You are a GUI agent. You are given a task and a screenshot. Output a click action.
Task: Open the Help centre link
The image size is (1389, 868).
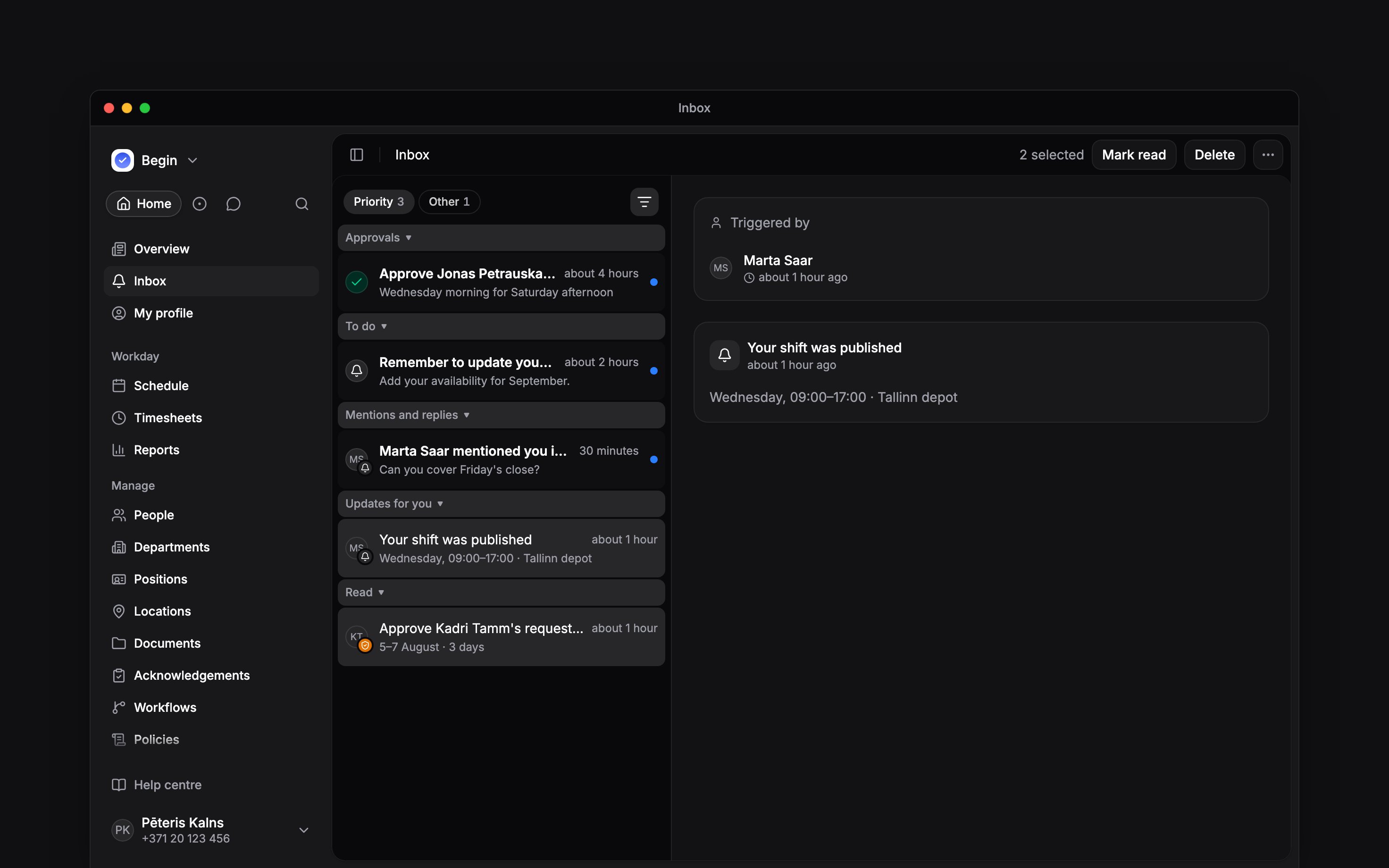tap(211, 785)
